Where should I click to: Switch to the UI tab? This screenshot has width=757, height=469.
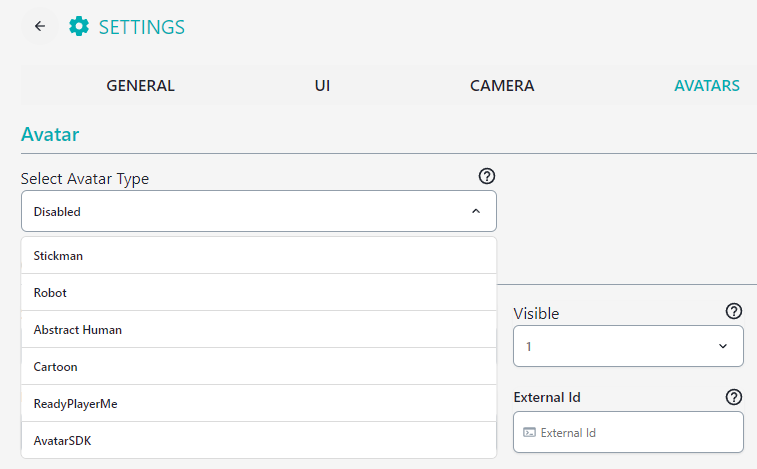pyautogui.click(x=322, y=85)
